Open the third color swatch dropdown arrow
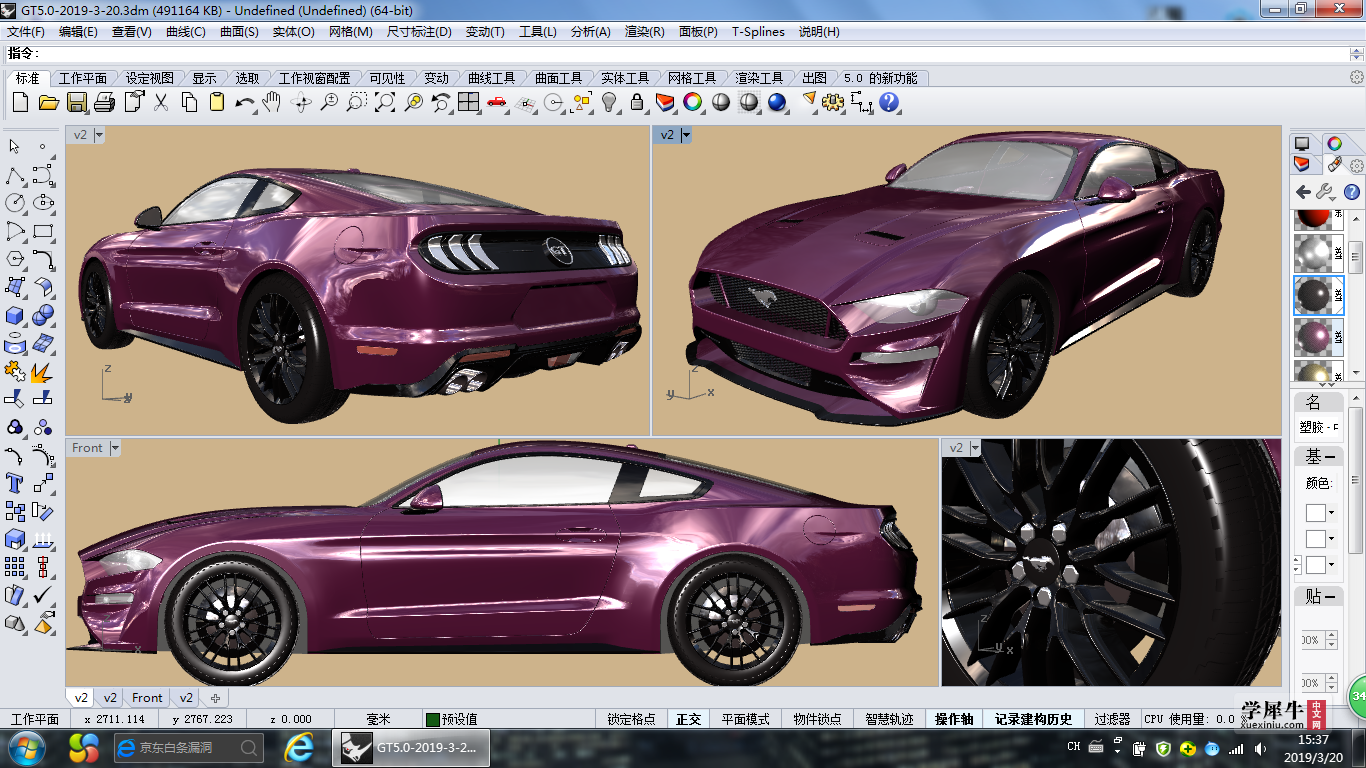The image size is (1366, 768). (1332, 565)
